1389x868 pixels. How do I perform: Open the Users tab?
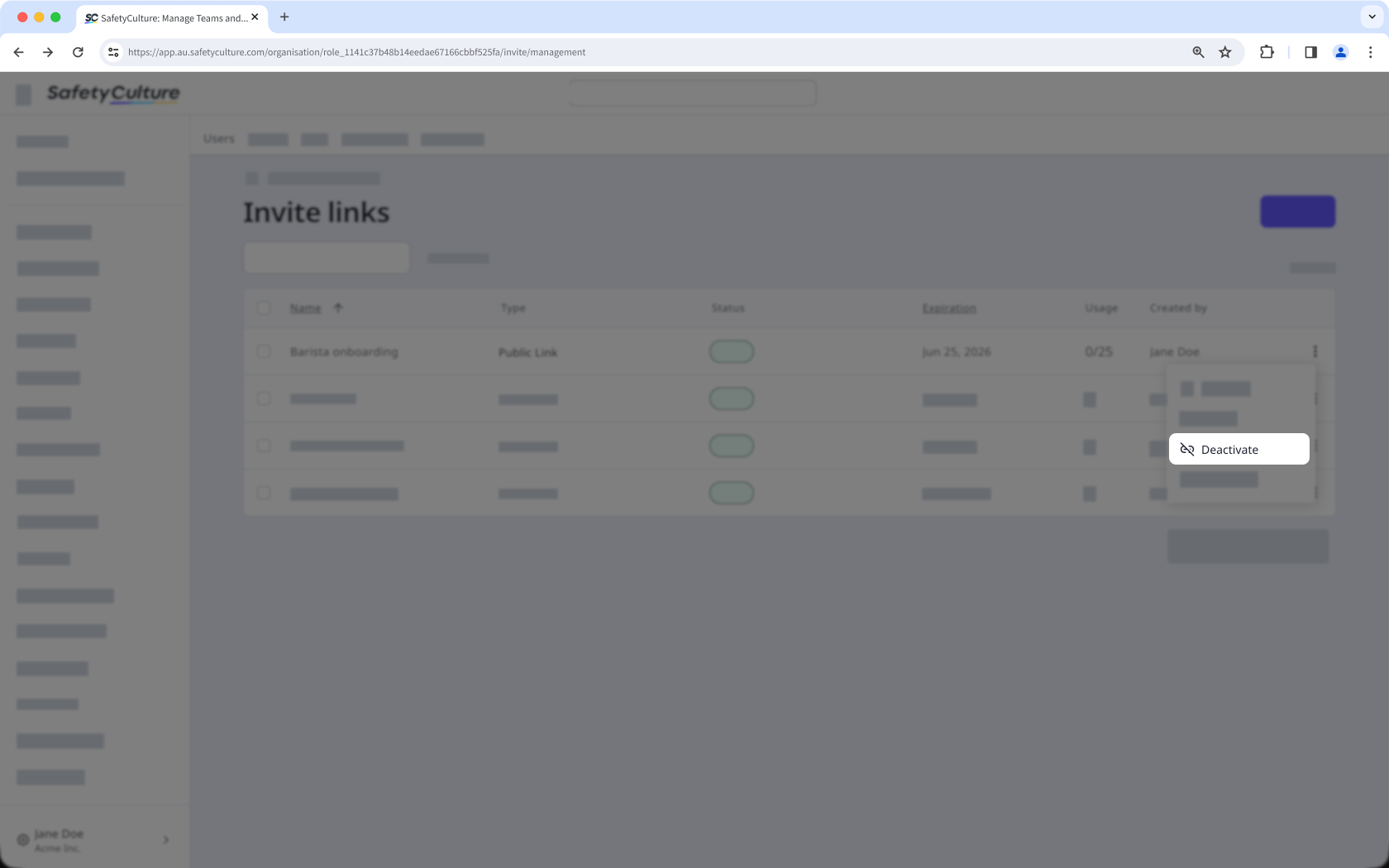pos(219,138)
